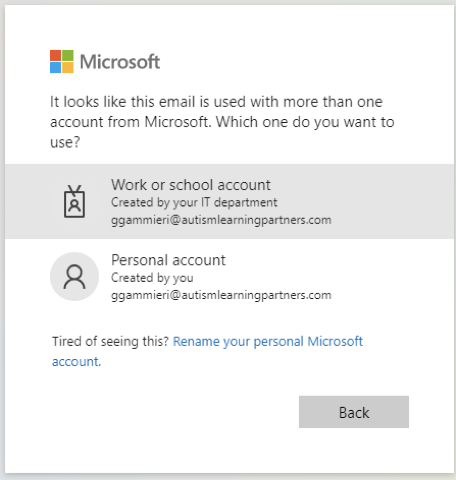Select the person silhouette icon for personal account

pos(74,276)
